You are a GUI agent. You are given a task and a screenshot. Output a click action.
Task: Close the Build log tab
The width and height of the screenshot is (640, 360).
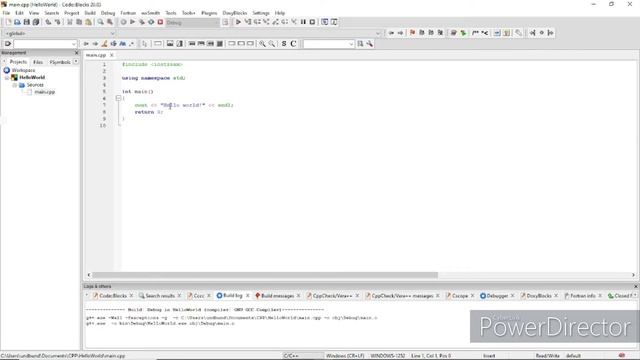pyautogui.click(x=247, y=296)
